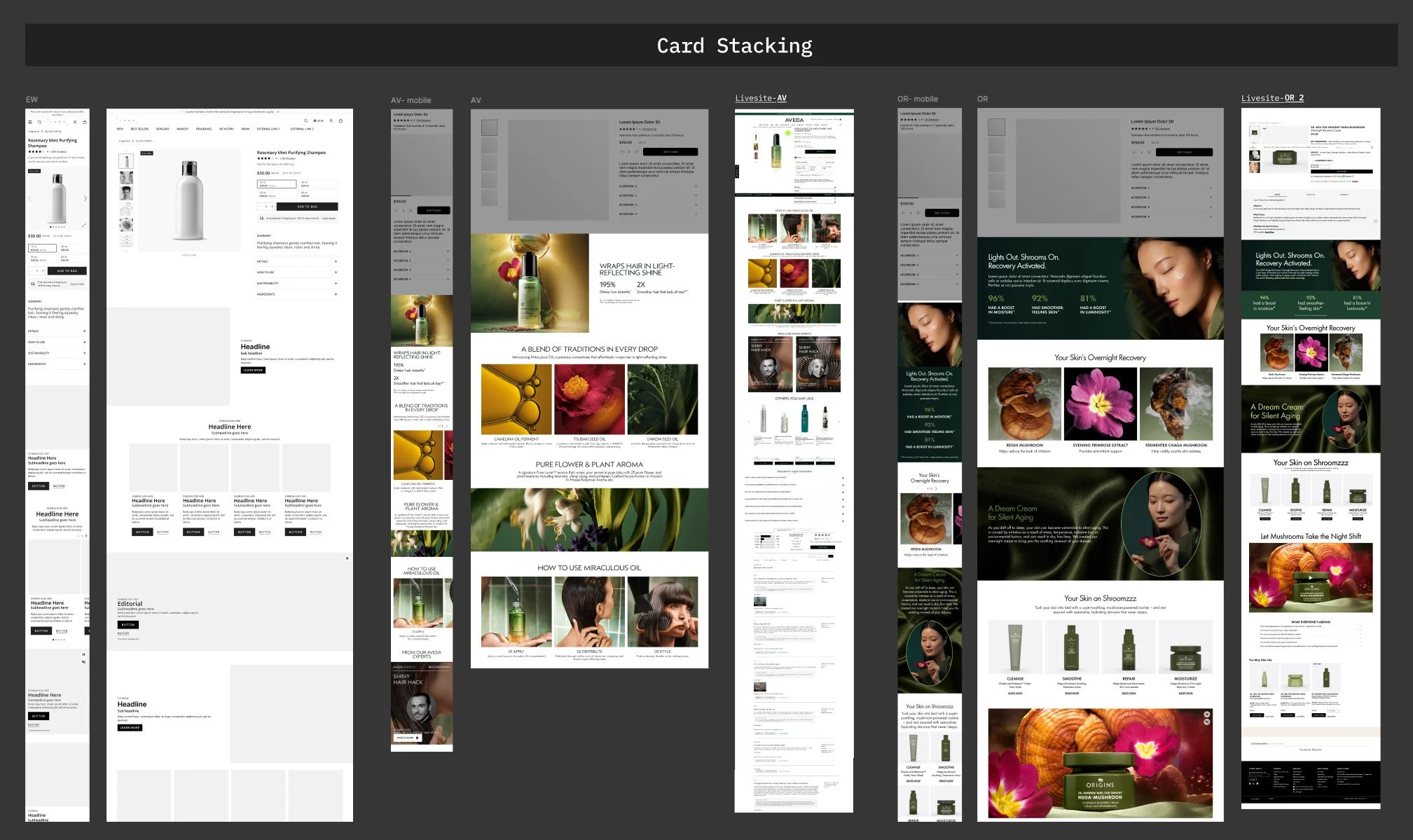Expand Accordion 1 in AV desktop frame
Viewport: 1413px width, 840px height.
point(695,186)
